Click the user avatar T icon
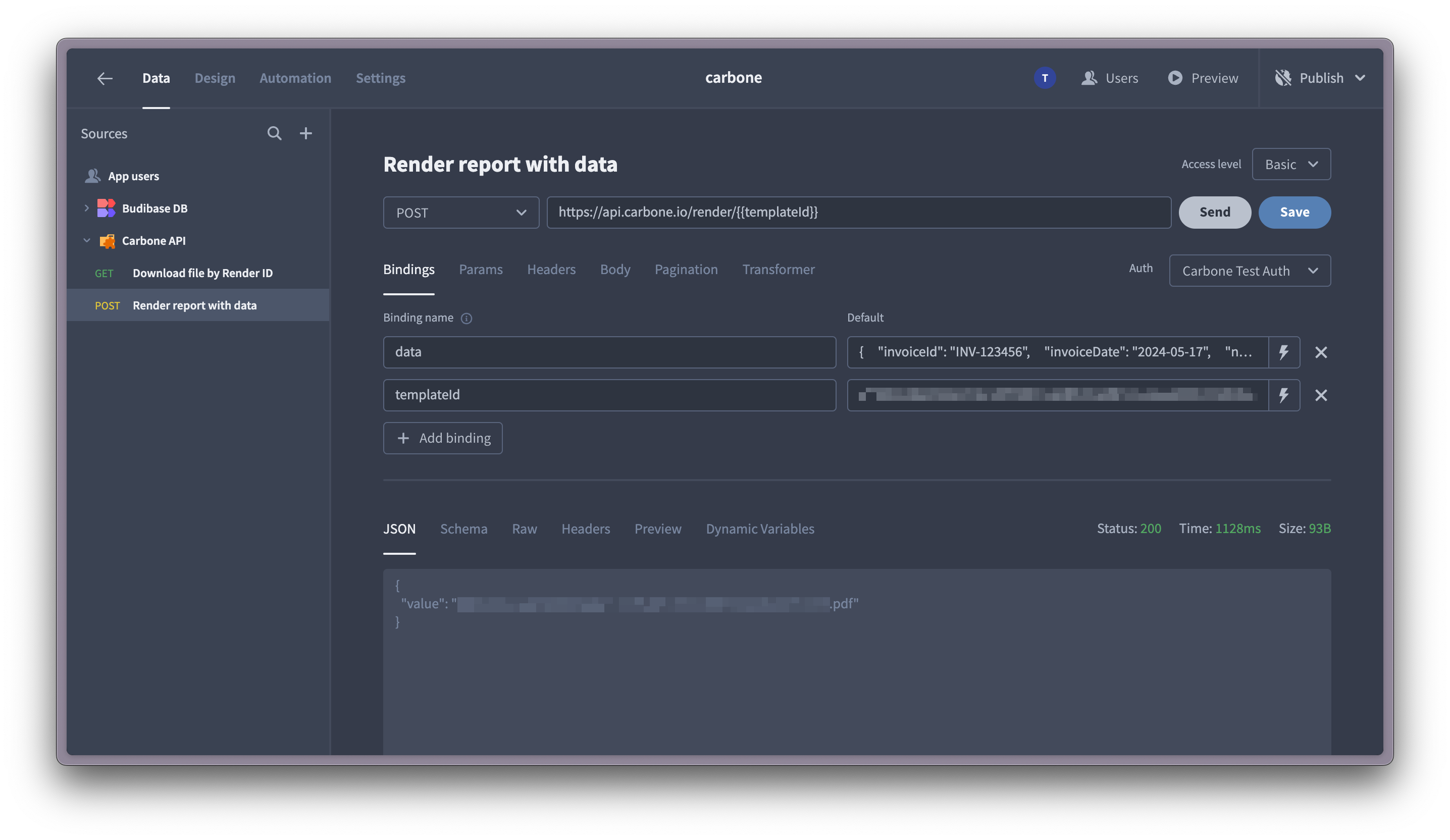 [x=1045, y=78]
